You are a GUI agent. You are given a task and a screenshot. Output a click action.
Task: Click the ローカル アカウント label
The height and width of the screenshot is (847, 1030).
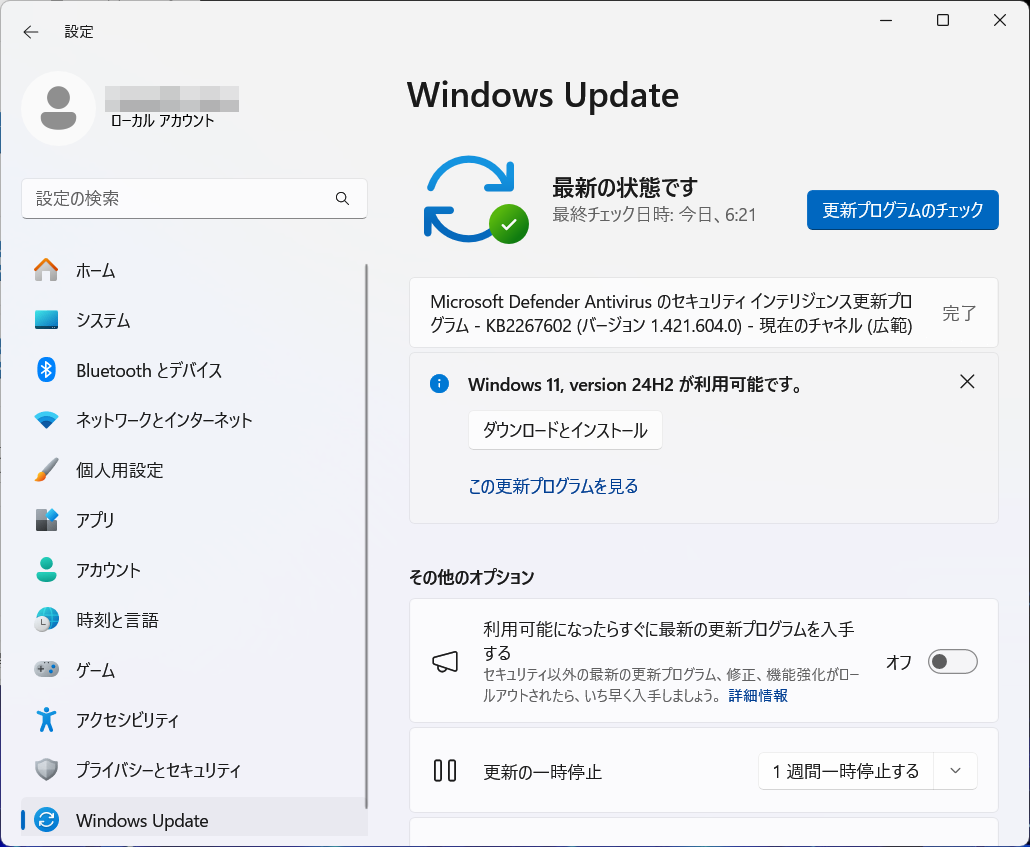pyautogui.click(x=162, y=121)
